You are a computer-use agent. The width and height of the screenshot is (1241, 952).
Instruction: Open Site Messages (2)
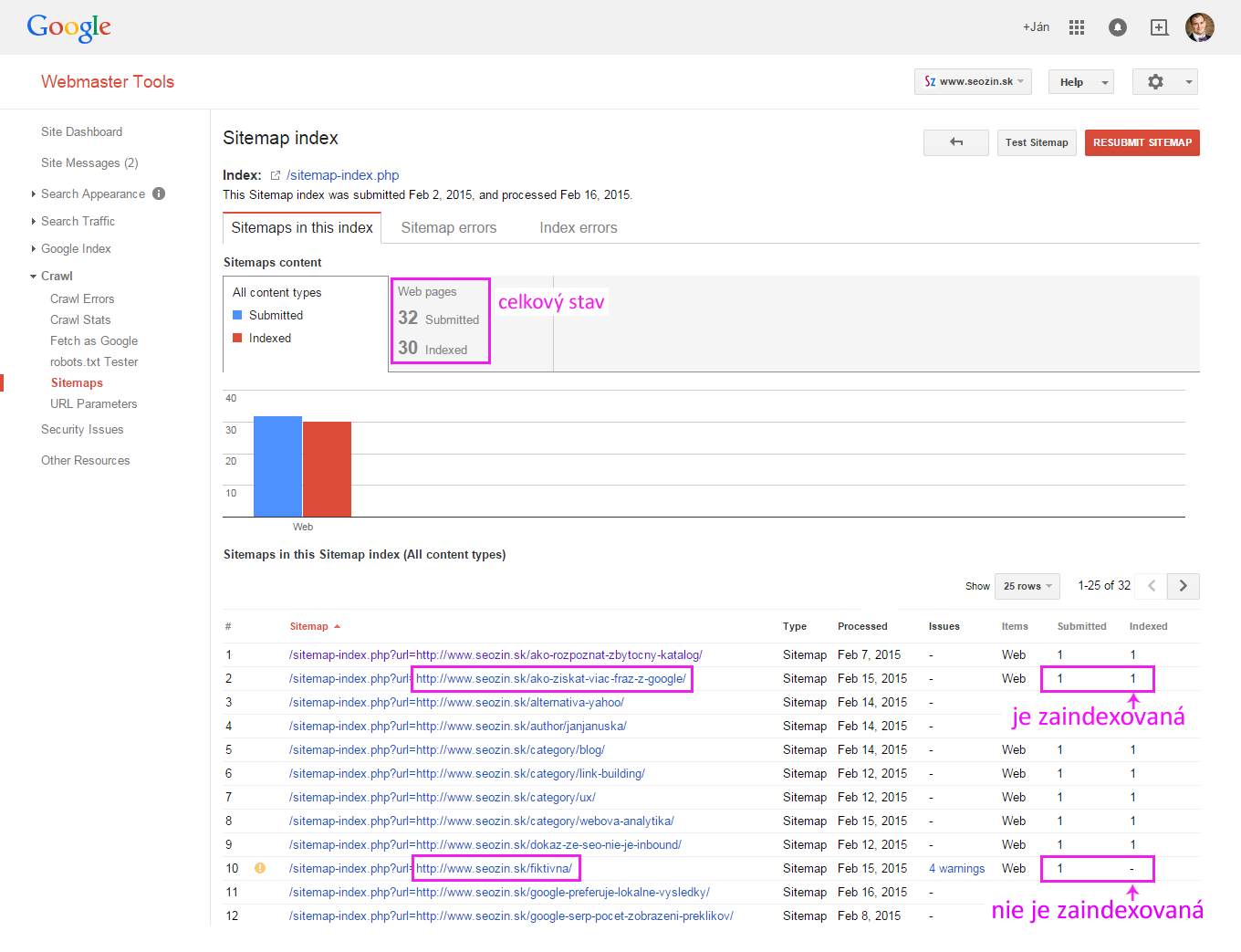[89, 162]
